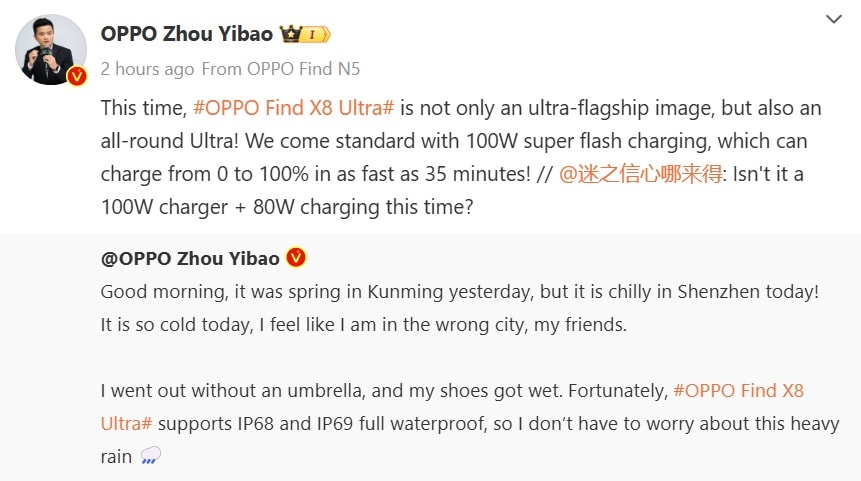Click the "Good morning" line in the repost

[x=460, y=292]
